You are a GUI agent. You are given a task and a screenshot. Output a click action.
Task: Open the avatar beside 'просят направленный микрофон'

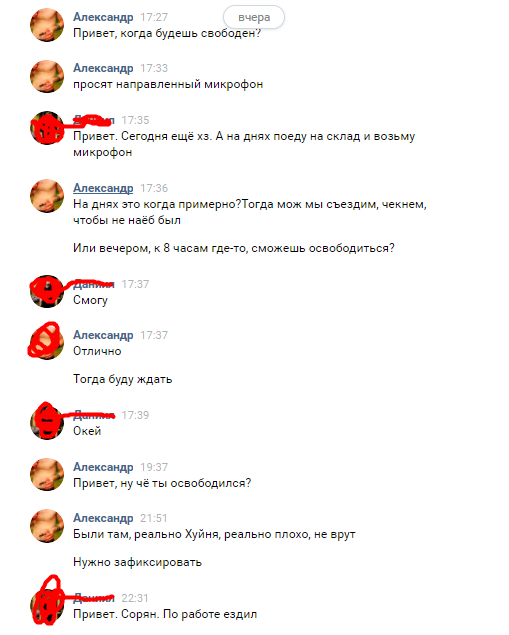click(x=47, y=76)
